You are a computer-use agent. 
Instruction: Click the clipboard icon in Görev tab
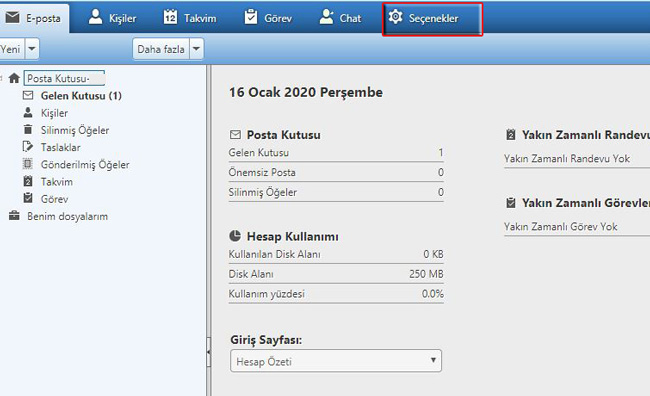point(251,17)
